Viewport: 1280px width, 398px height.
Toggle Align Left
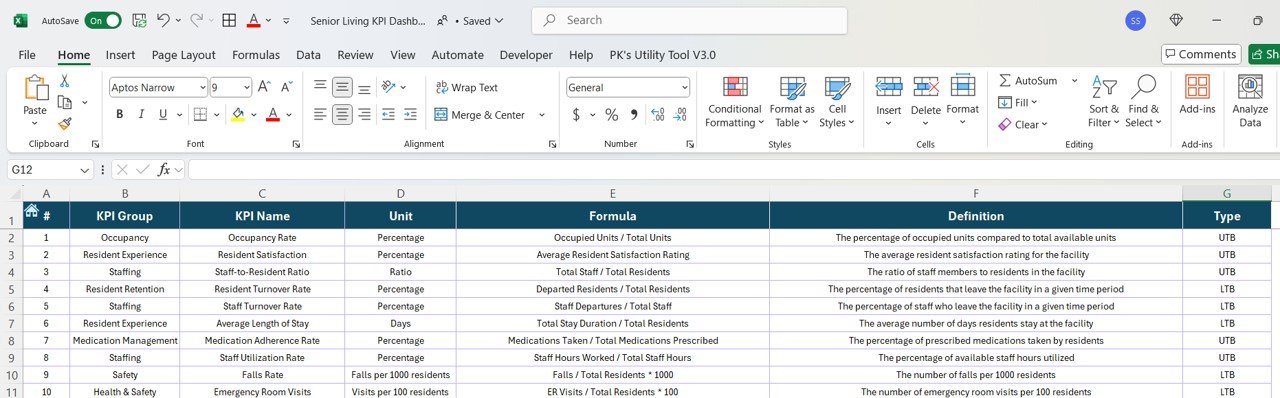320,115
